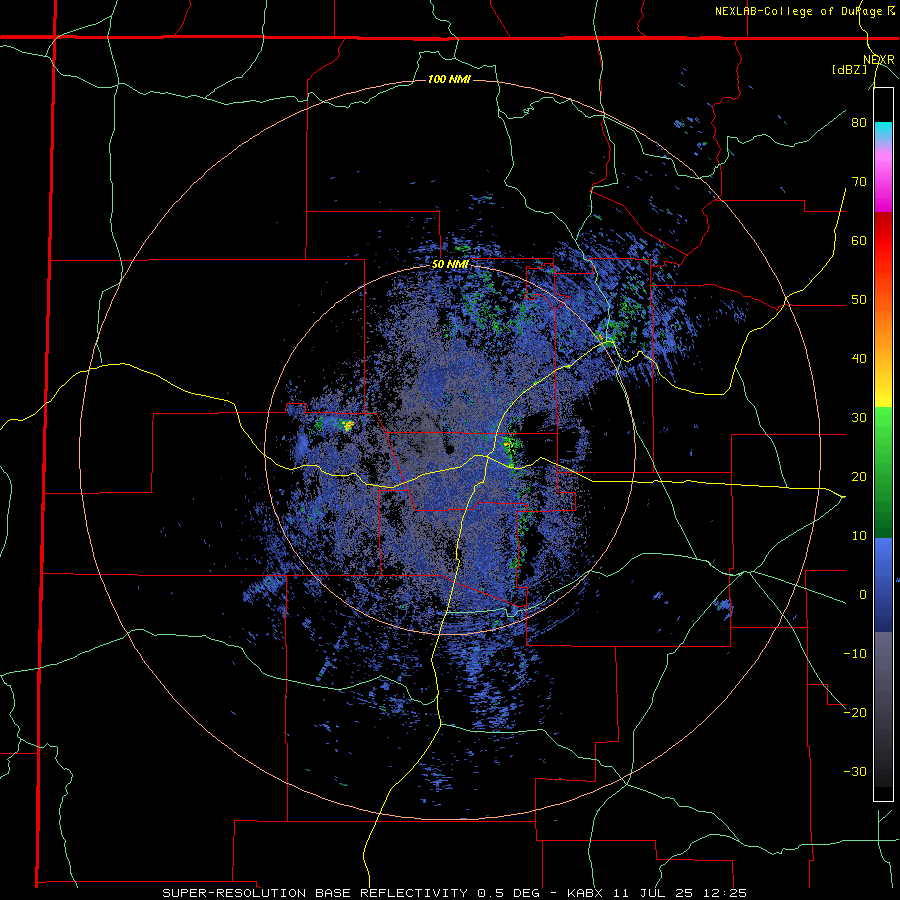The image size is (900, 900).
Task: Click the -30 dBZ legend value
Action: [x=855, y=771]
